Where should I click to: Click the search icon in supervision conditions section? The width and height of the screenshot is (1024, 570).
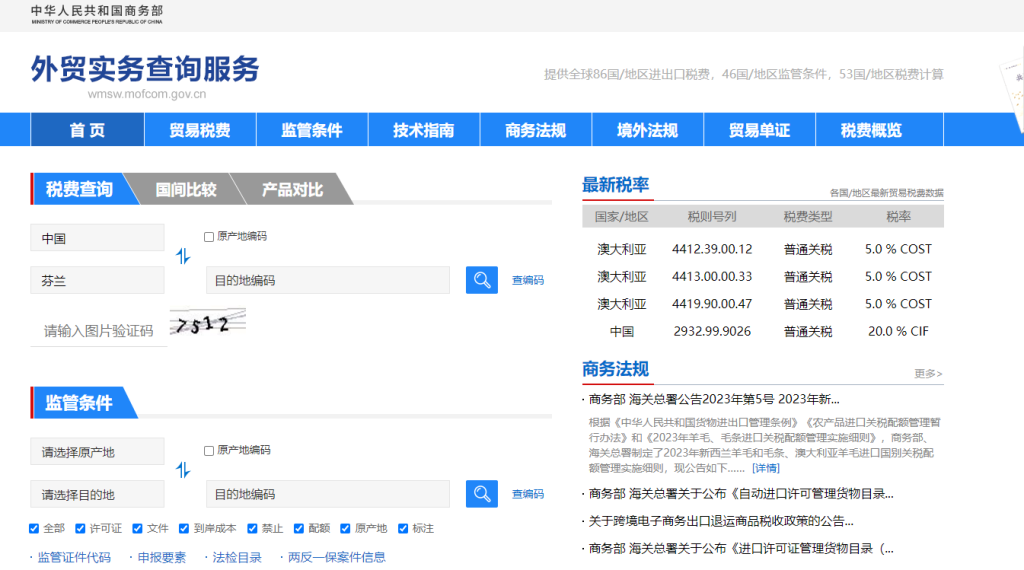pyautogui.click(x=481, y=494)
